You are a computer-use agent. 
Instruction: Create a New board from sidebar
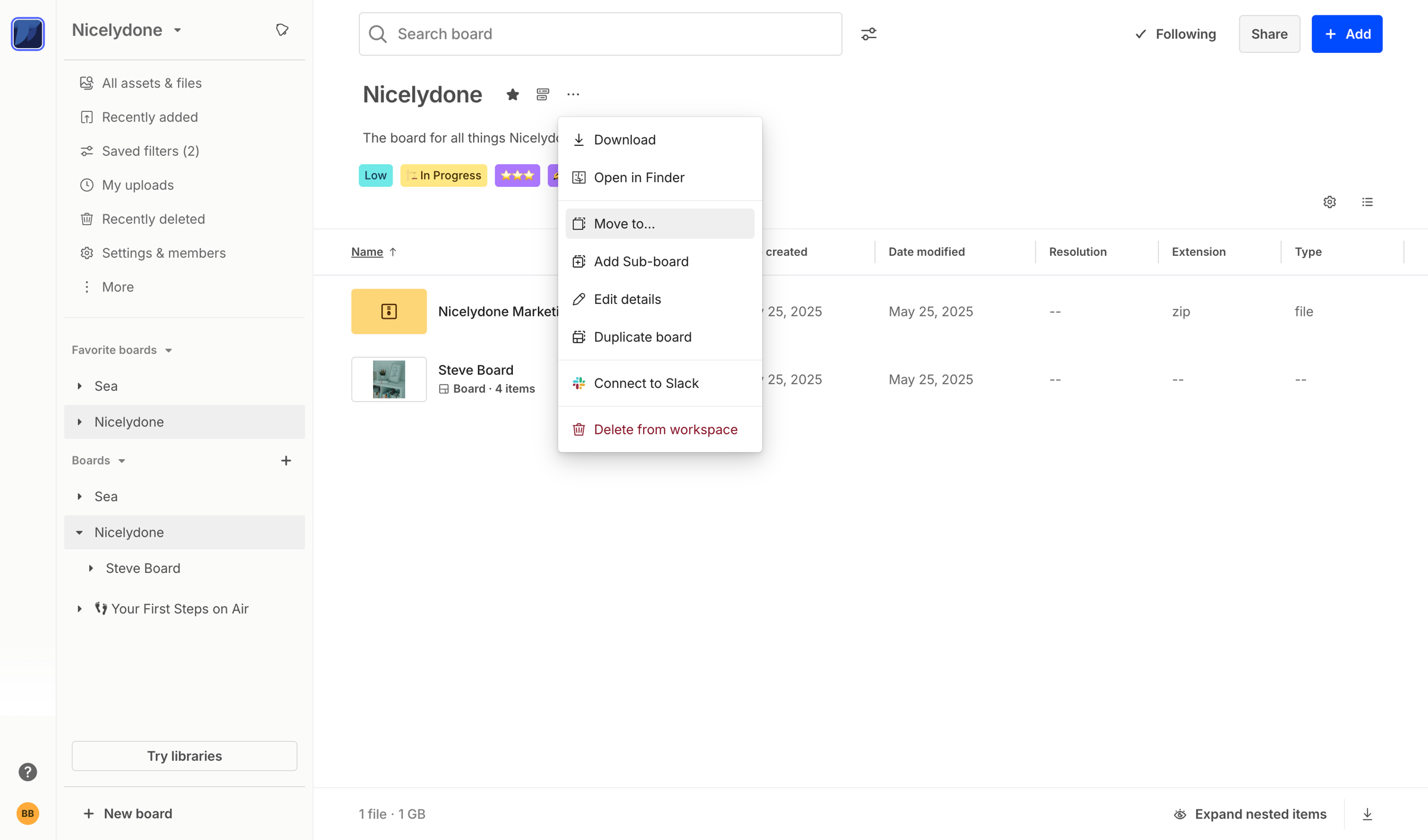[x=128, y=813]
